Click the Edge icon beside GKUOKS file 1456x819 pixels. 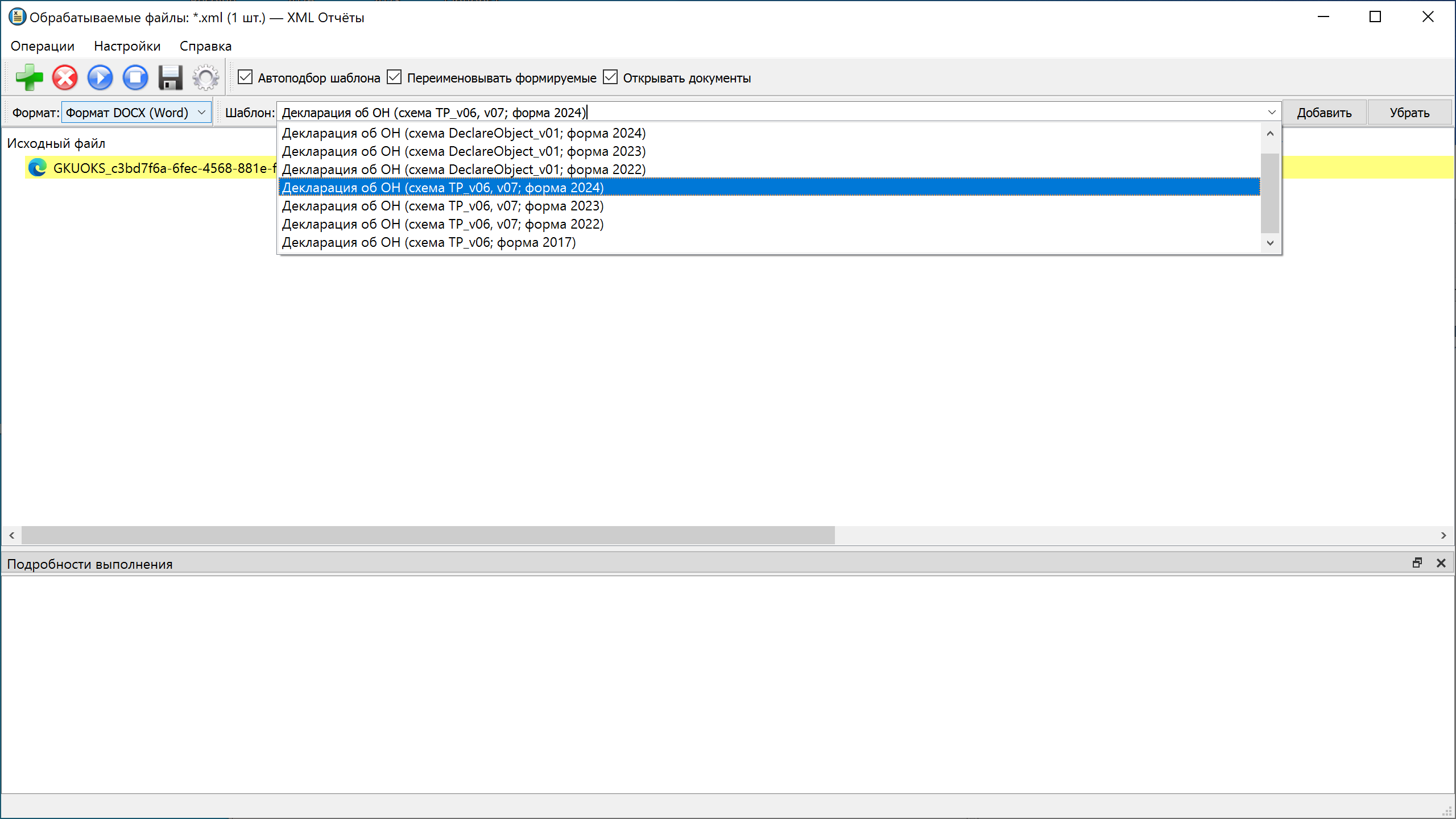click(x=38, y=168)
